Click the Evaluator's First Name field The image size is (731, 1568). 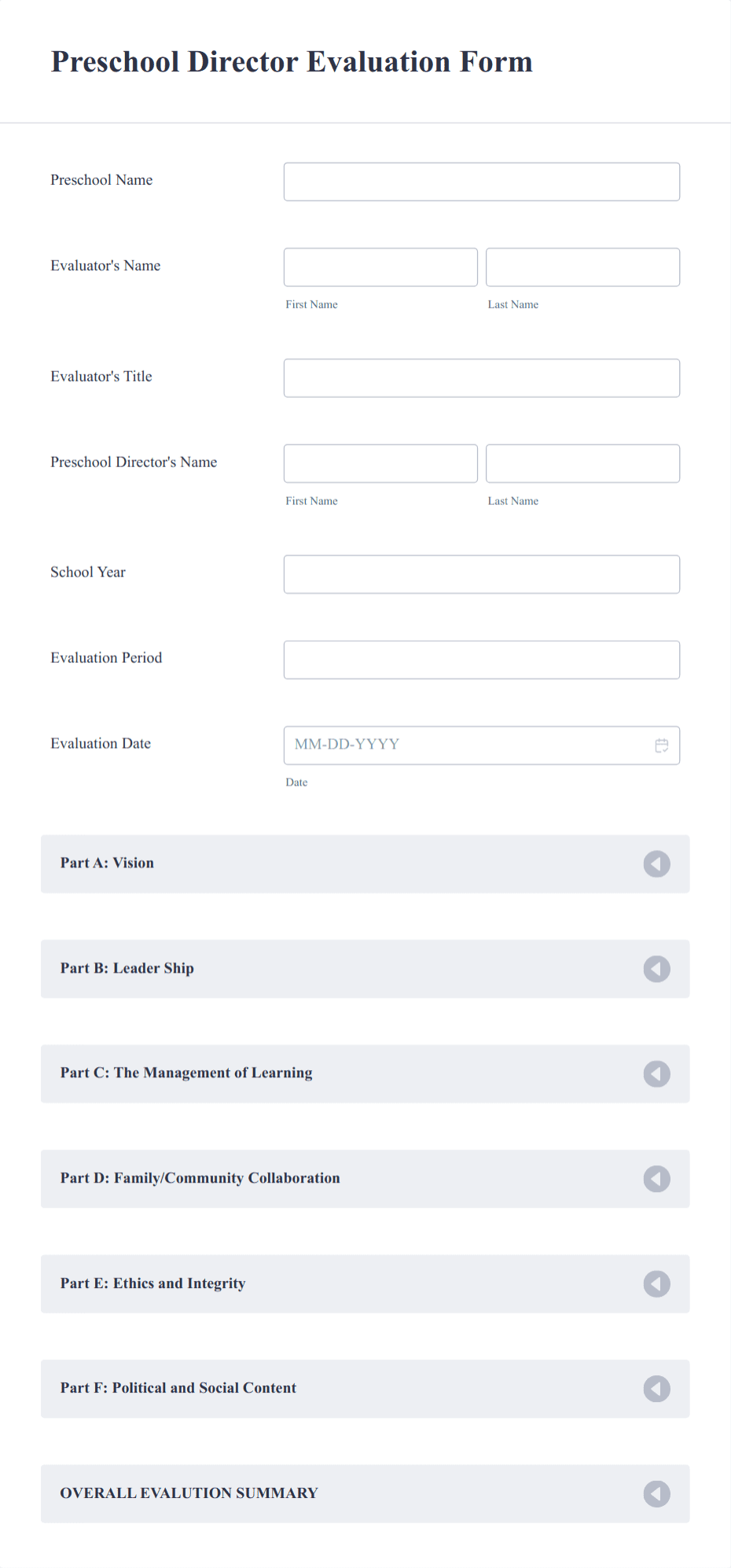(x=380, y=267)
